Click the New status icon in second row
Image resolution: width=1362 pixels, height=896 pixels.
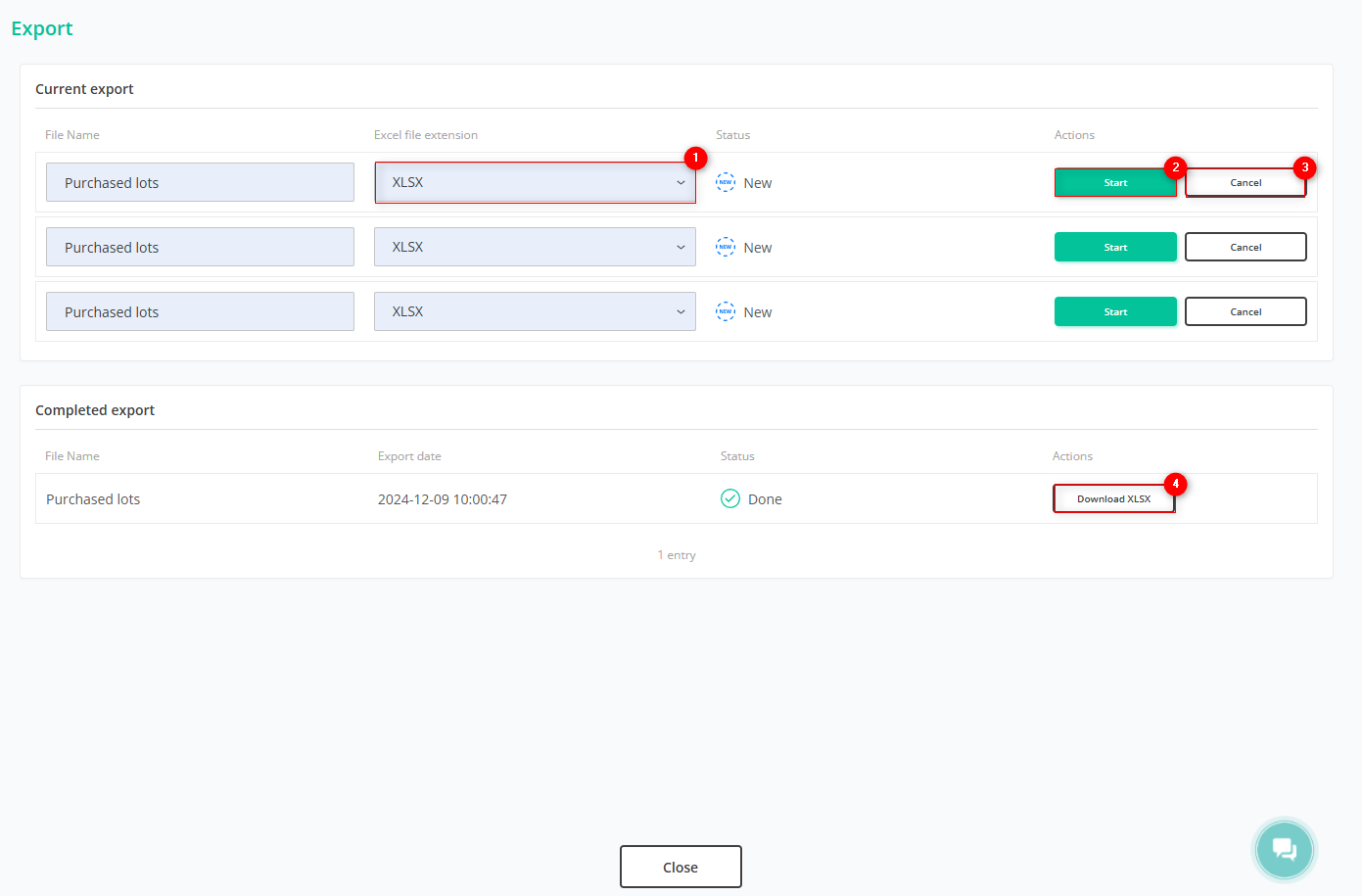pos(726,248)
